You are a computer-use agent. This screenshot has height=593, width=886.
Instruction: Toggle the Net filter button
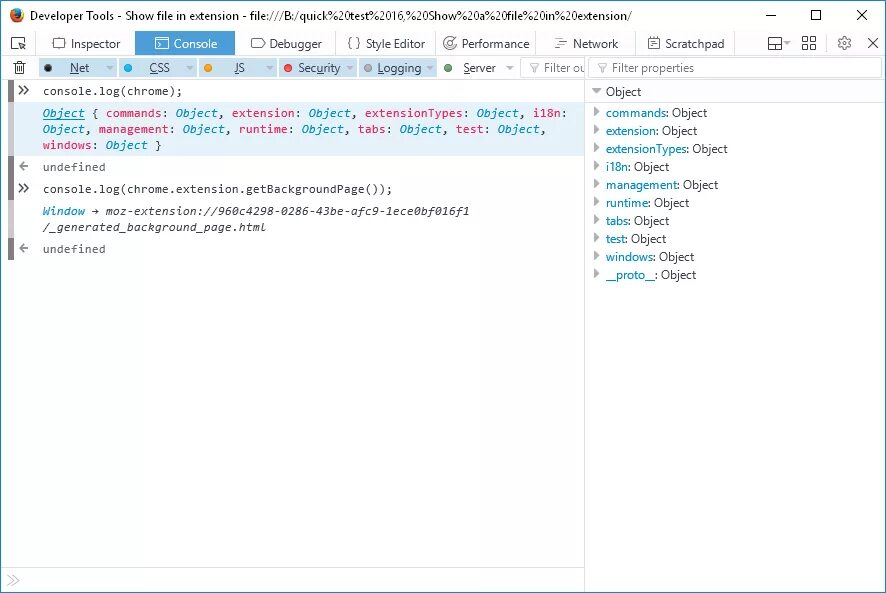(x=71, y=68)
